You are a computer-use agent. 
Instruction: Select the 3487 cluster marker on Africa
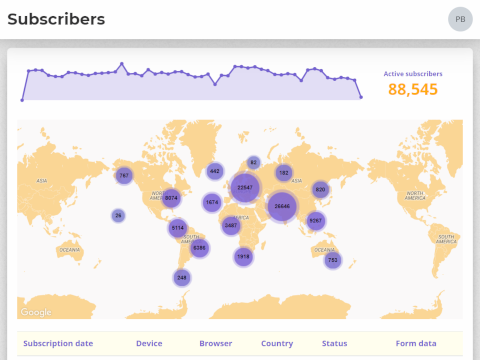(231, 225)
